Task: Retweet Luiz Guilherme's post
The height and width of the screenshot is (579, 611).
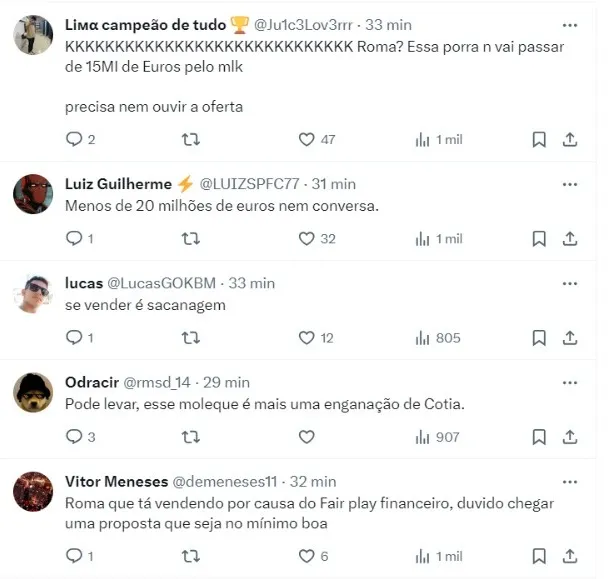Action: [x=191, y=238]
